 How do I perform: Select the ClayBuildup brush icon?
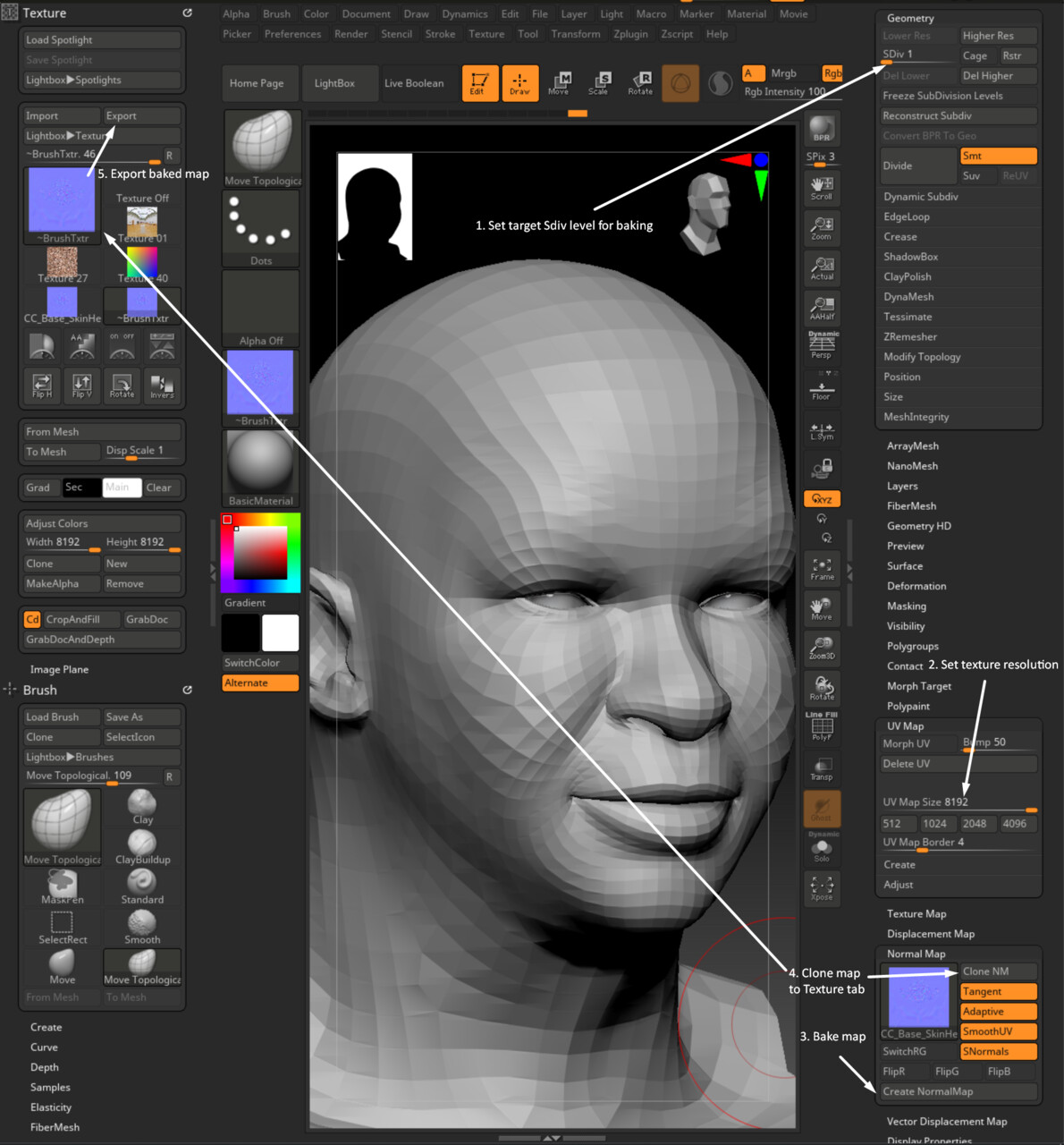(142, 846)
